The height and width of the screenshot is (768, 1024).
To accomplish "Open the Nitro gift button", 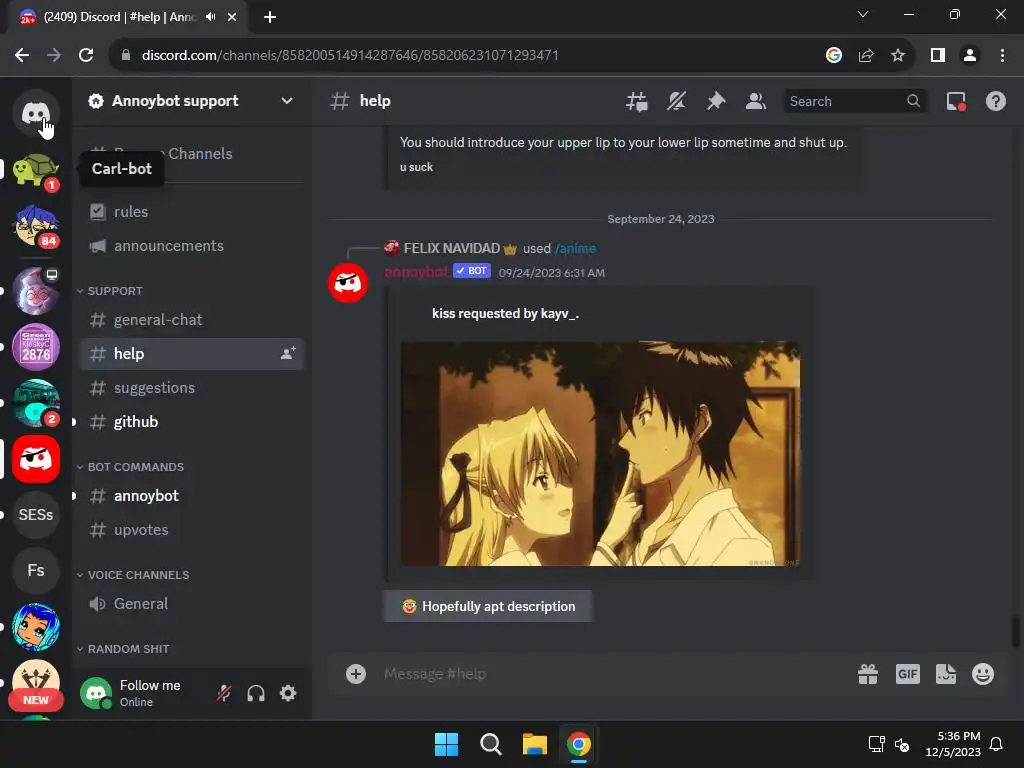I will tap(868, 674).
